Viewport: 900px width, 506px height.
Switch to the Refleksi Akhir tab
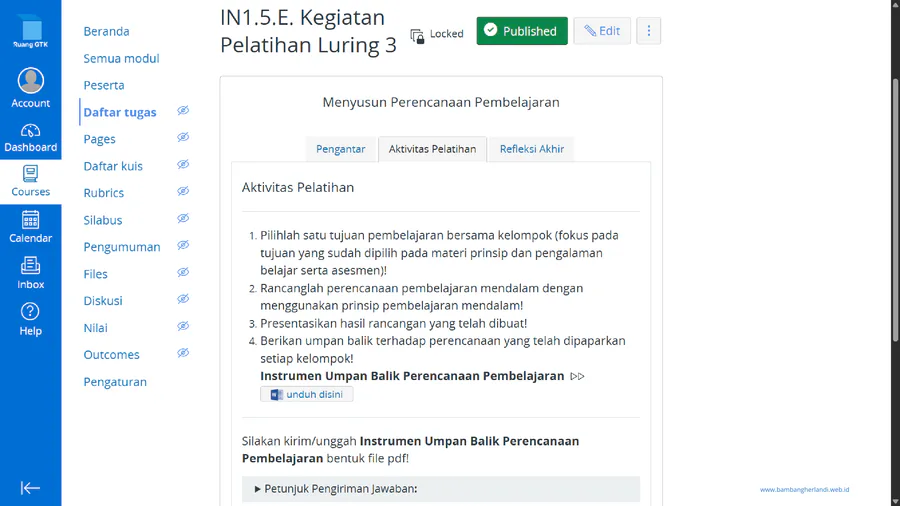532,149
